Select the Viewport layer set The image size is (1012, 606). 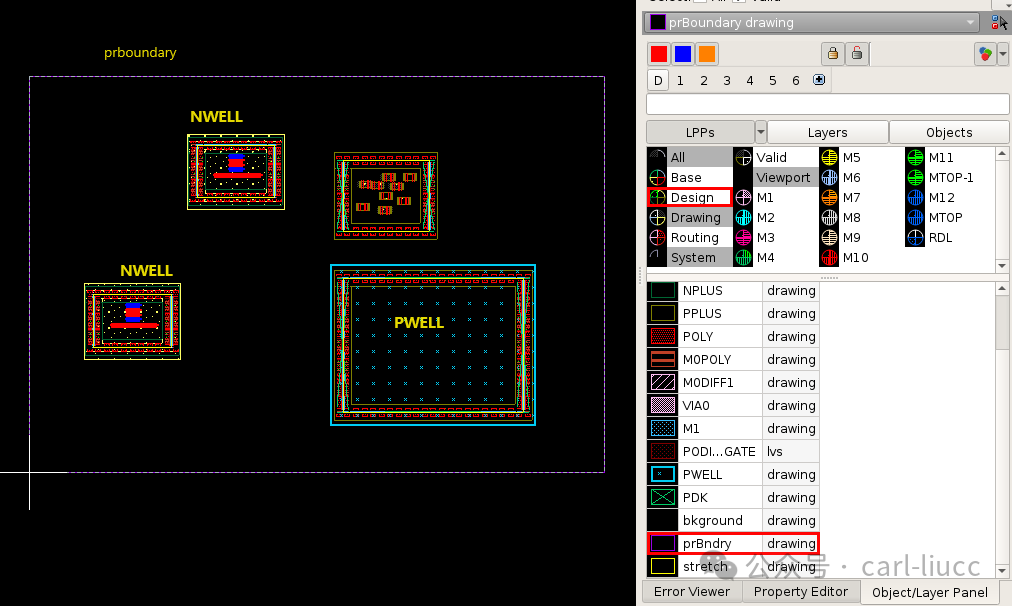(x=776, y=177)
